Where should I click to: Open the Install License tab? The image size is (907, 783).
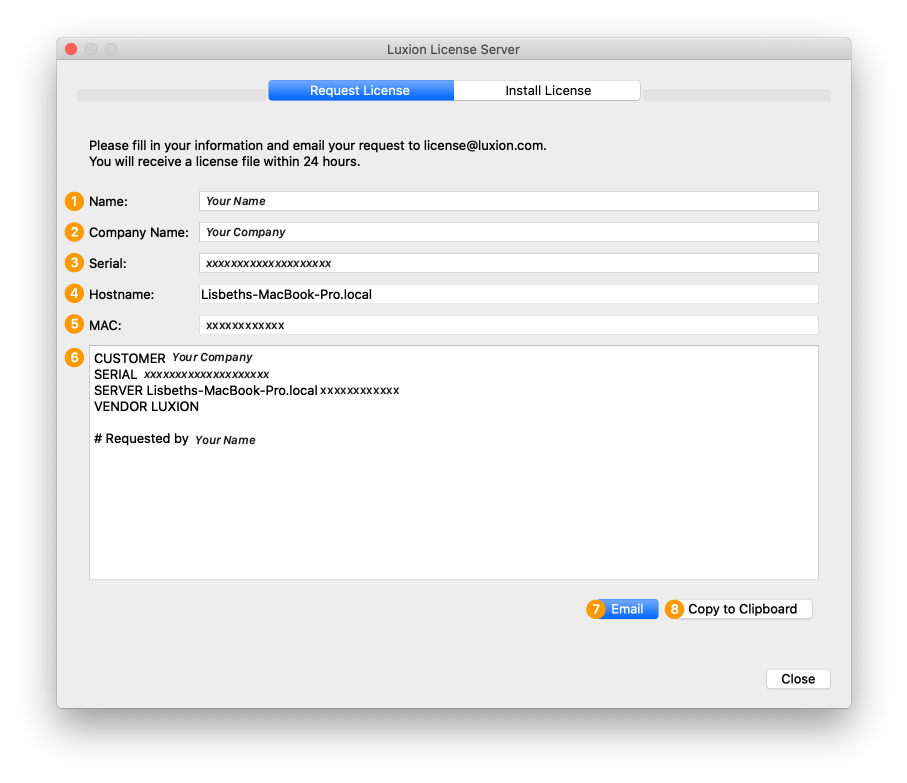pos(547,90)
